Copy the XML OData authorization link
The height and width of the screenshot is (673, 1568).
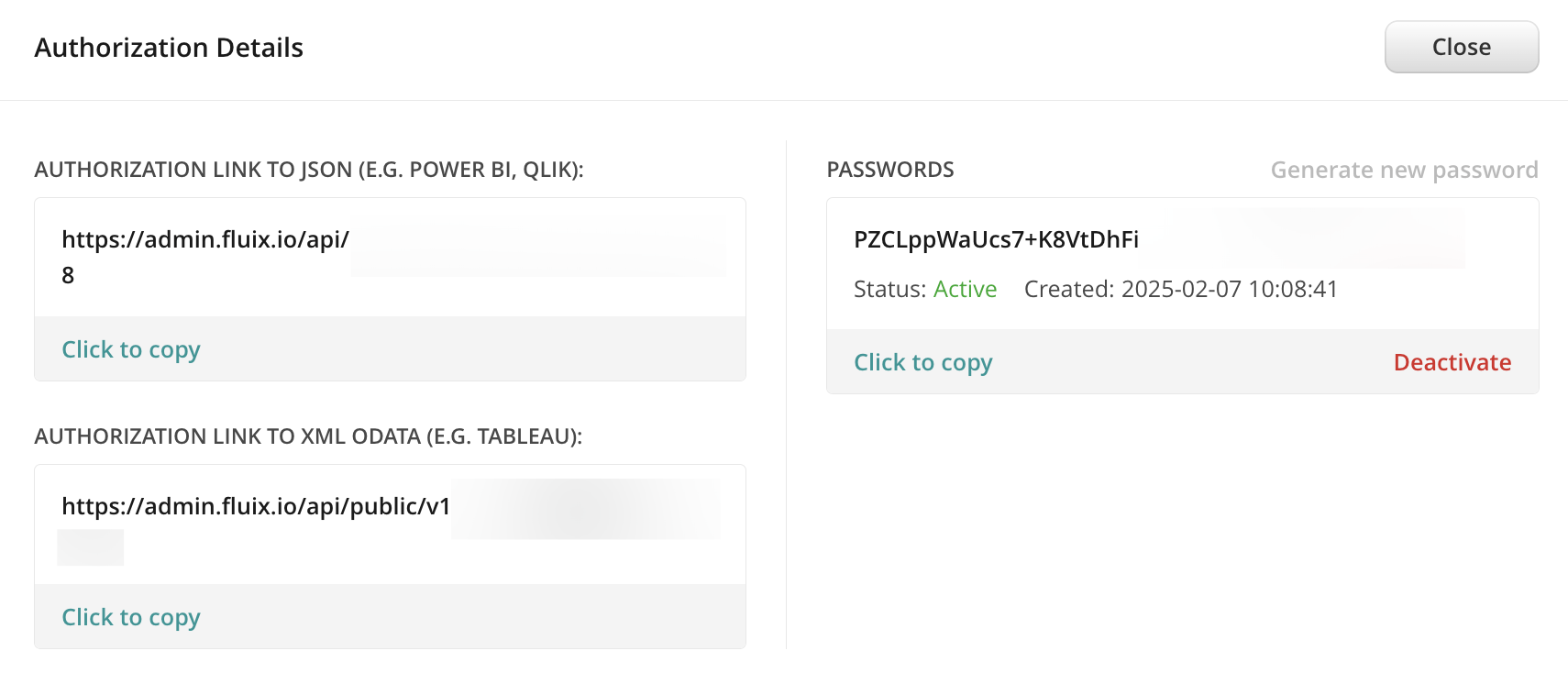131,617
